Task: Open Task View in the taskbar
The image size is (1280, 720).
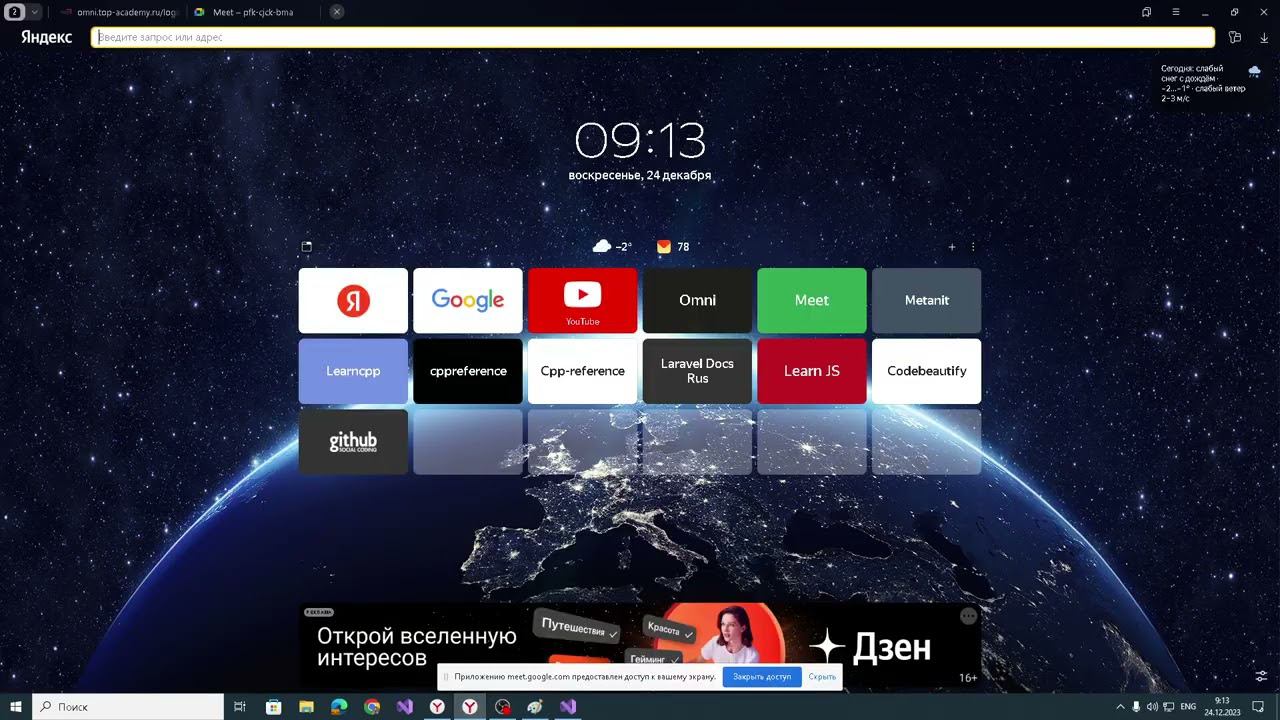Action: coord(240,707)
